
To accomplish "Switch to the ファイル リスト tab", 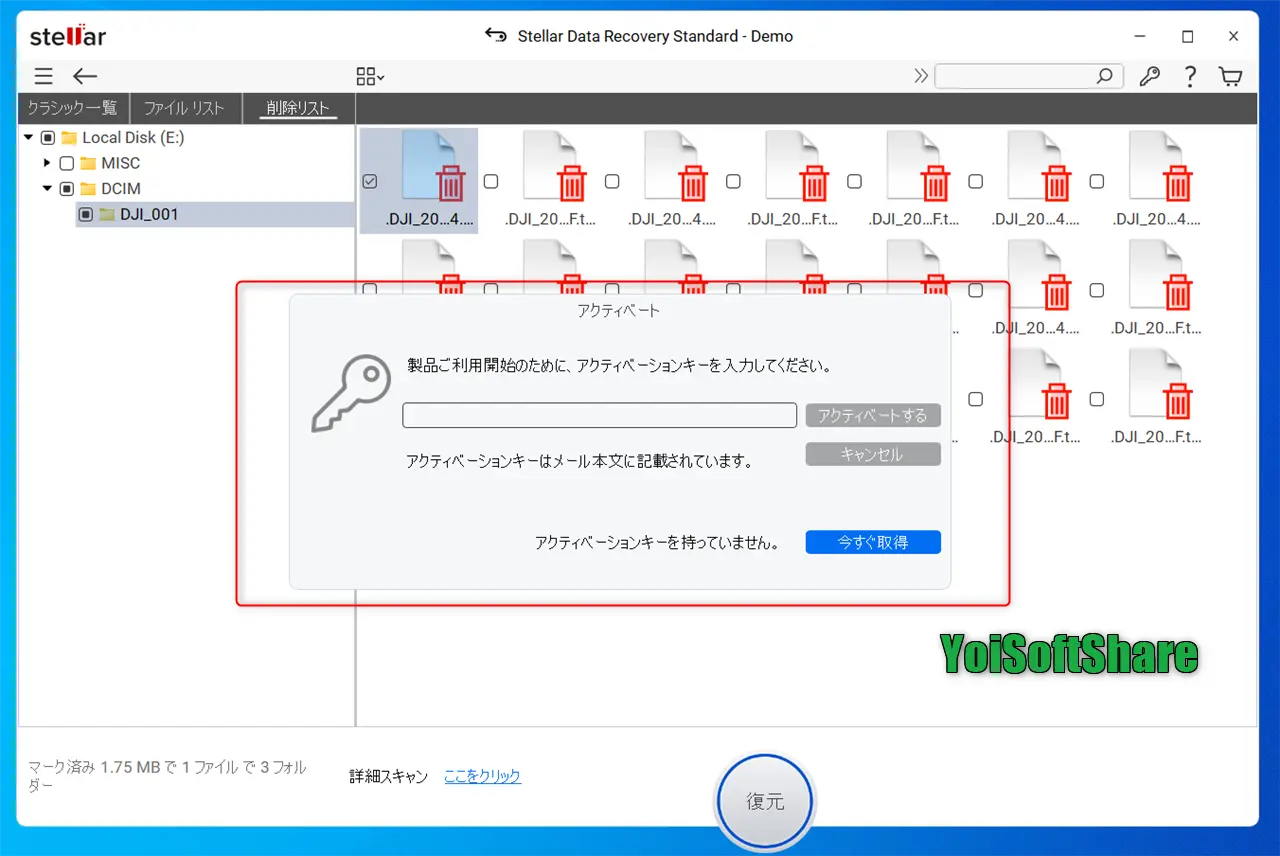I will (x=184, y=108).
